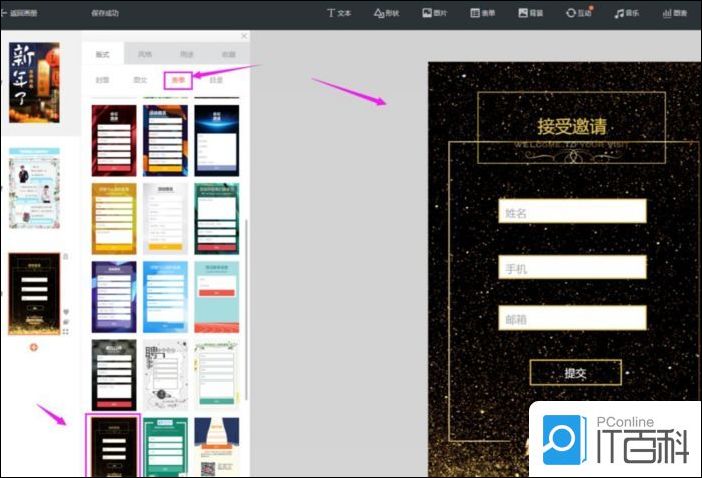Open the 互动 interaction tool
The height and width of the screenshot is (478, 702).
click(579, 13)
